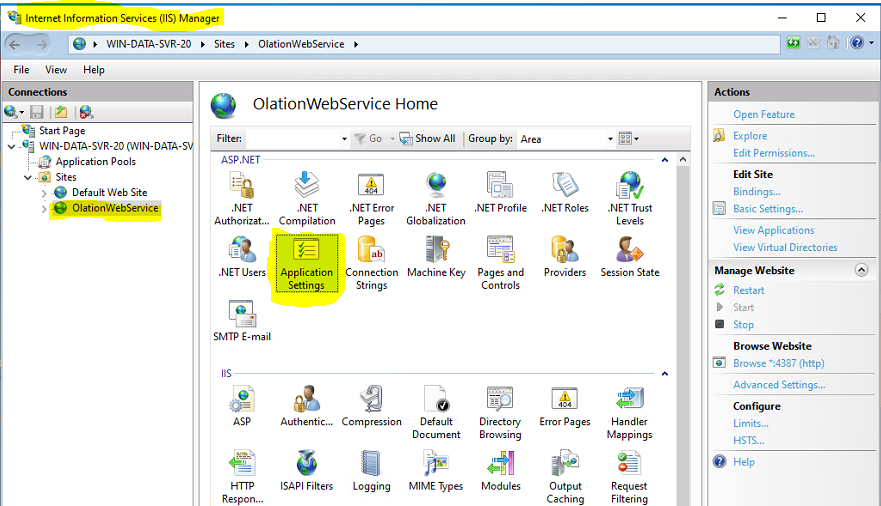
Task: Open the .NET Profile feature
Action: coord(500,193)
